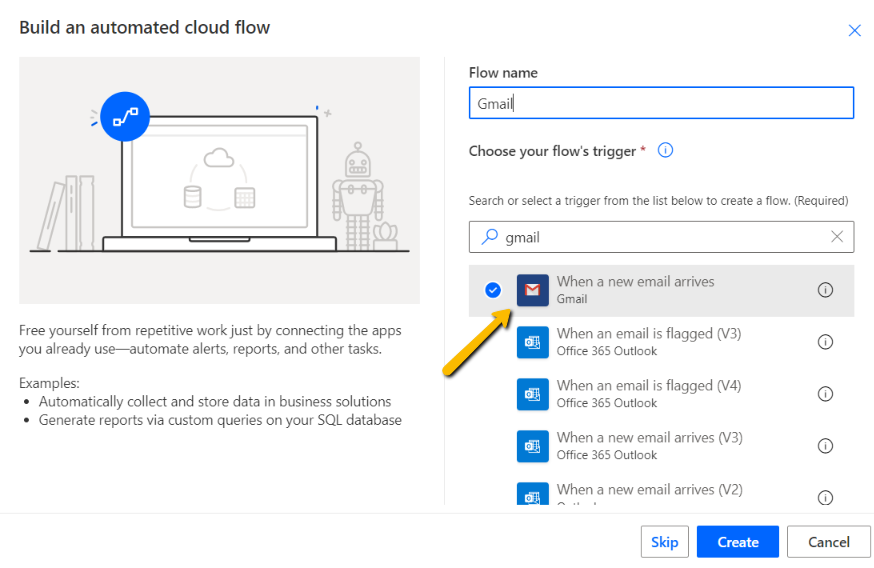The width and height of the screenshot is (874, 568).
Task: Select When a new email arrives (V3)
Action: (x=661, y=446)
